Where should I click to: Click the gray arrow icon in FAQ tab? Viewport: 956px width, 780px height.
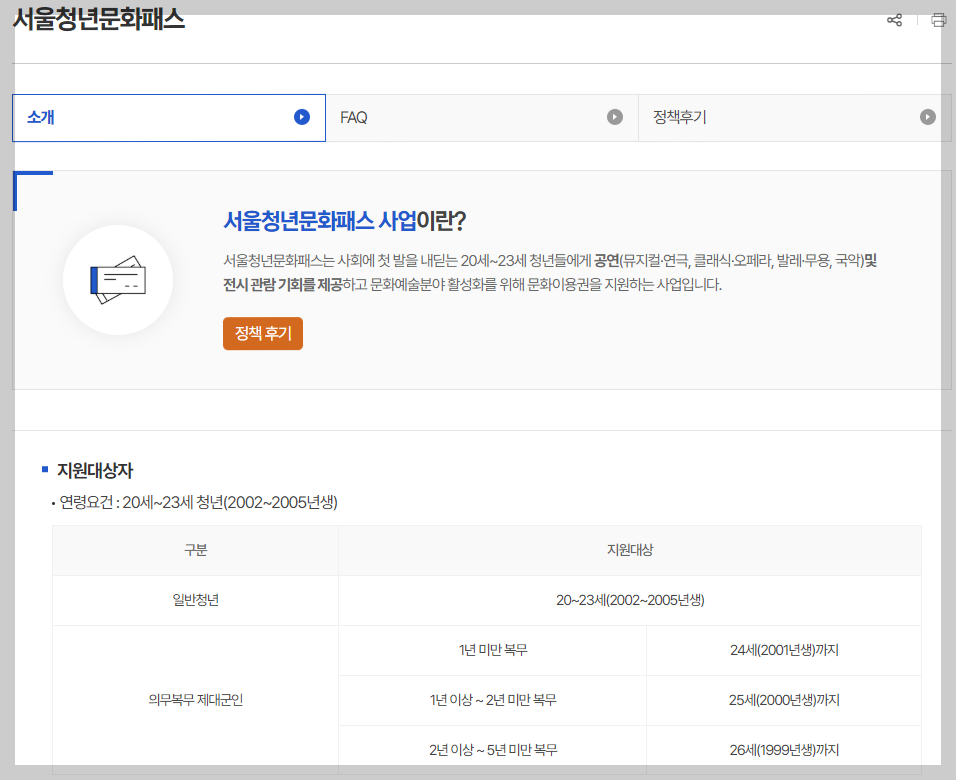tap(615, 117)
